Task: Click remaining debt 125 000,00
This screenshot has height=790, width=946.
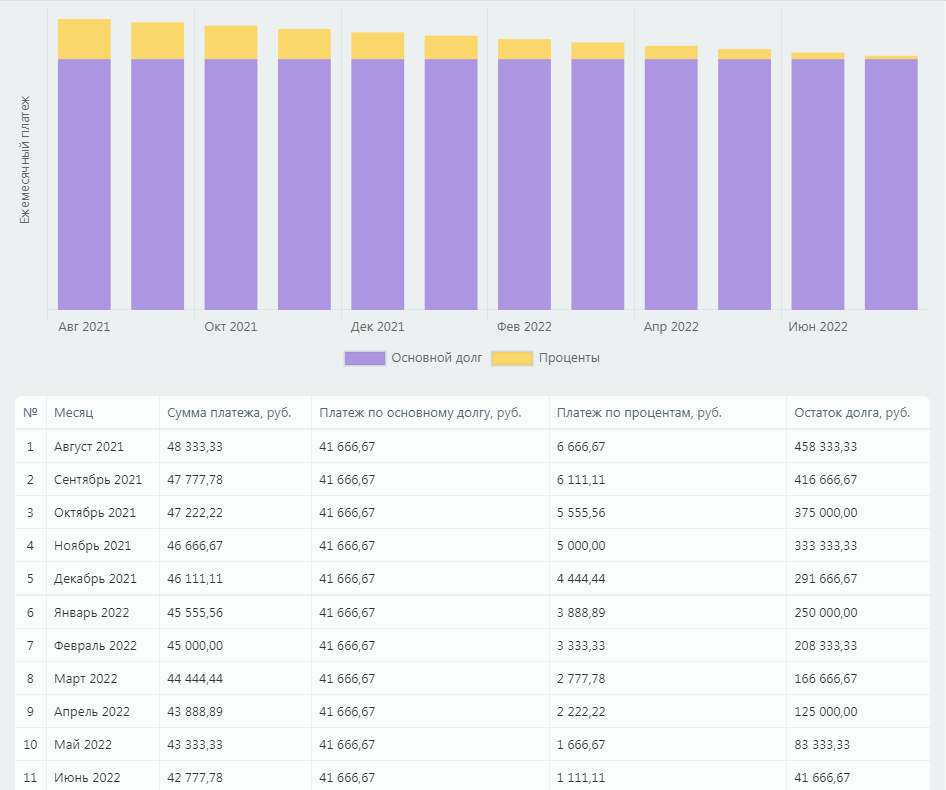Action: pos(825,712)
